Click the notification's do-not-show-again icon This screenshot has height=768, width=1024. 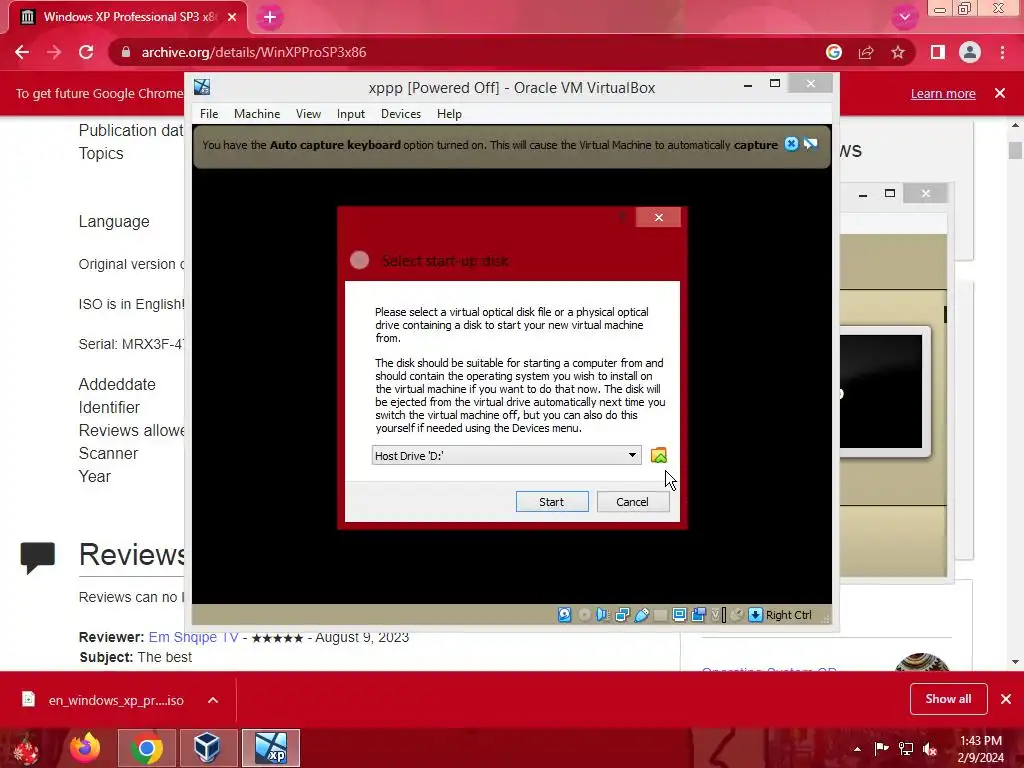pyautogui.click(x=810, y=144)
